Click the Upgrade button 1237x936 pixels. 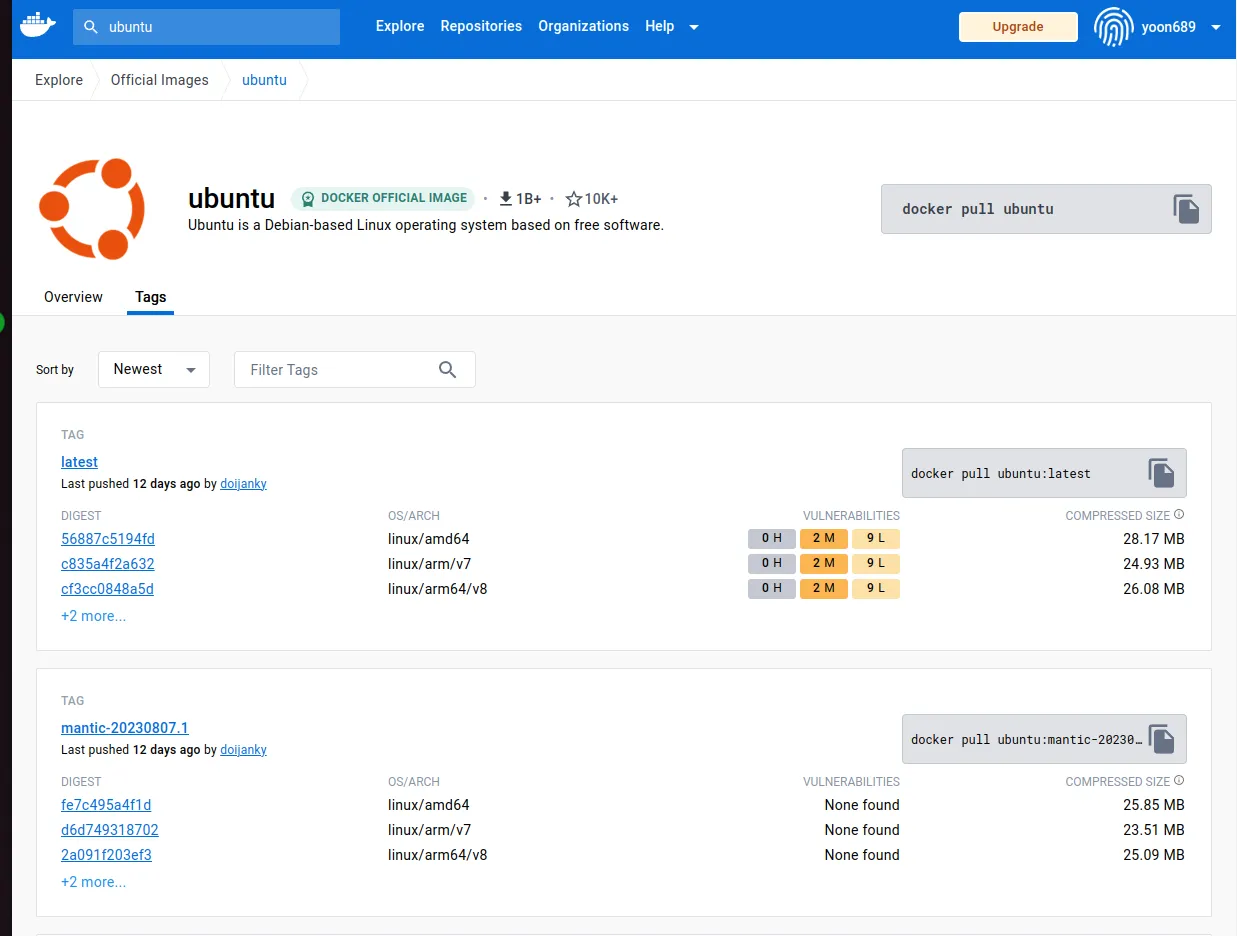(x=1018, y=27)
